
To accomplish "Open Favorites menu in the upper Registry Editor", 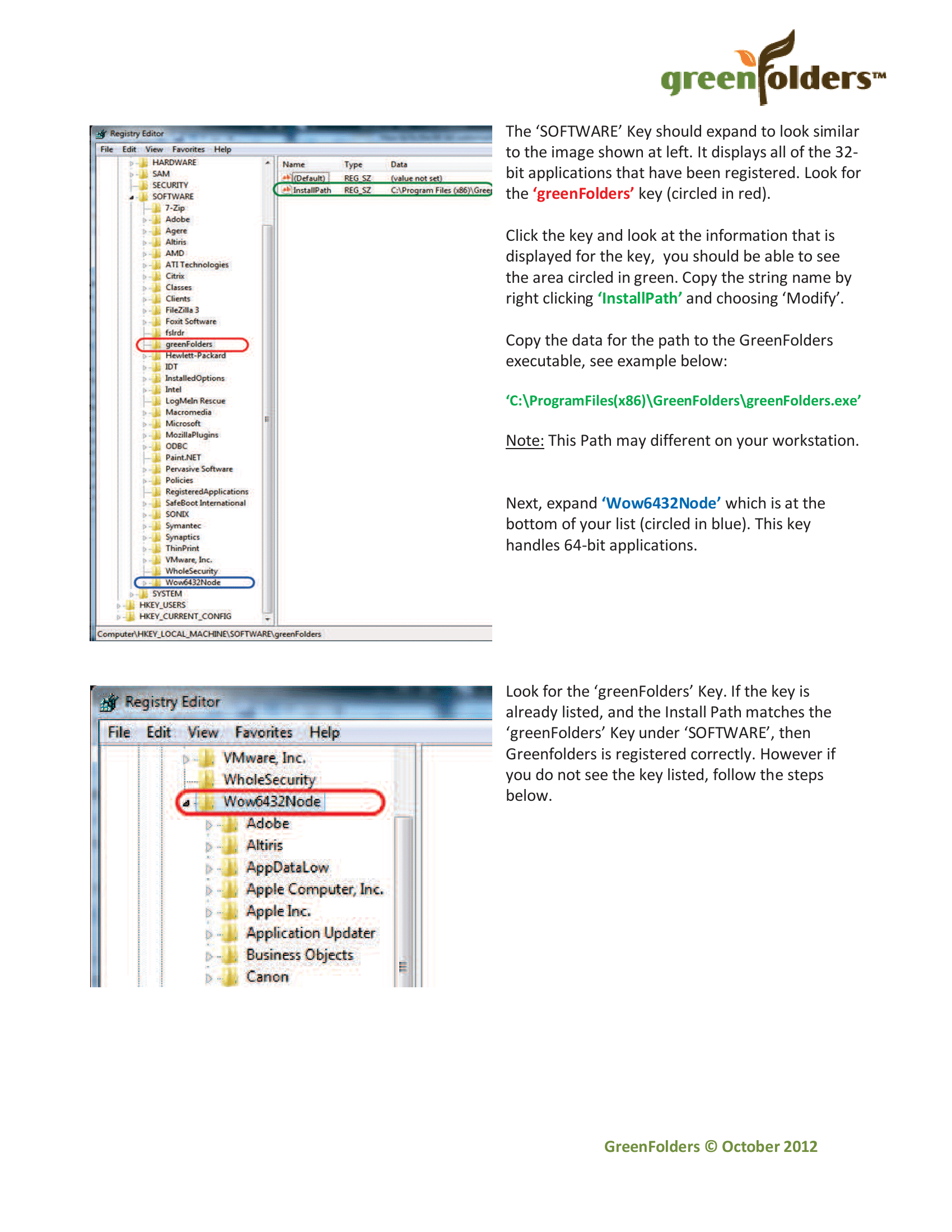I will point(188,150).
